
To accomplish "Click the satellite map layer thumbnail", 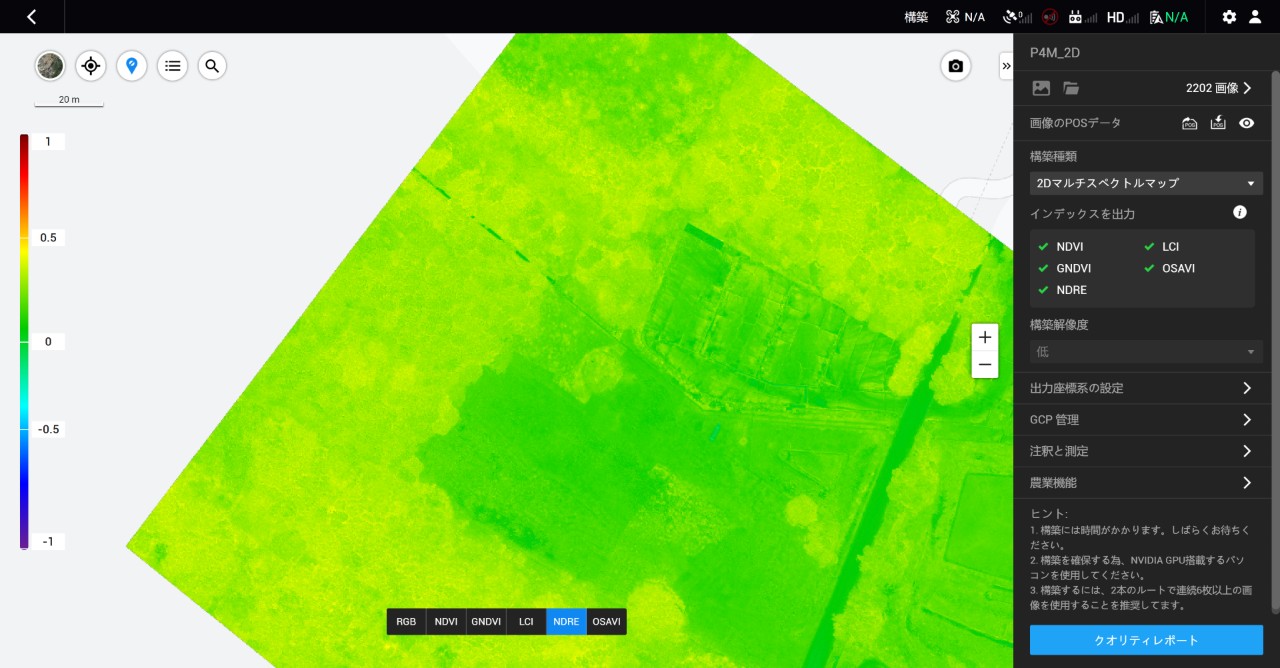I will point(50,66).
